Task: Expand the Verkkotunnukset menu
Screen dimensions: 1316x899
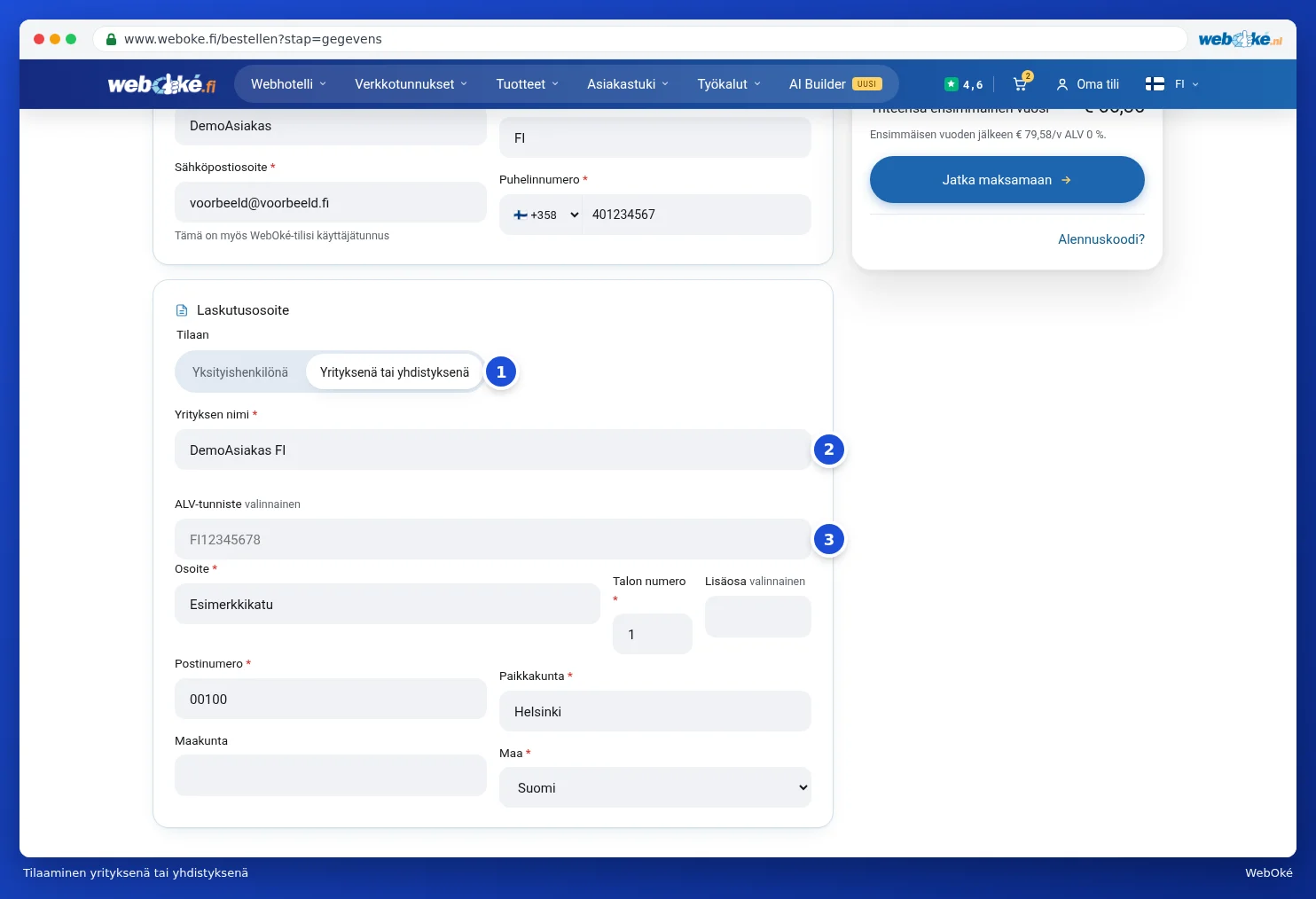Action: tap(411, 84)
